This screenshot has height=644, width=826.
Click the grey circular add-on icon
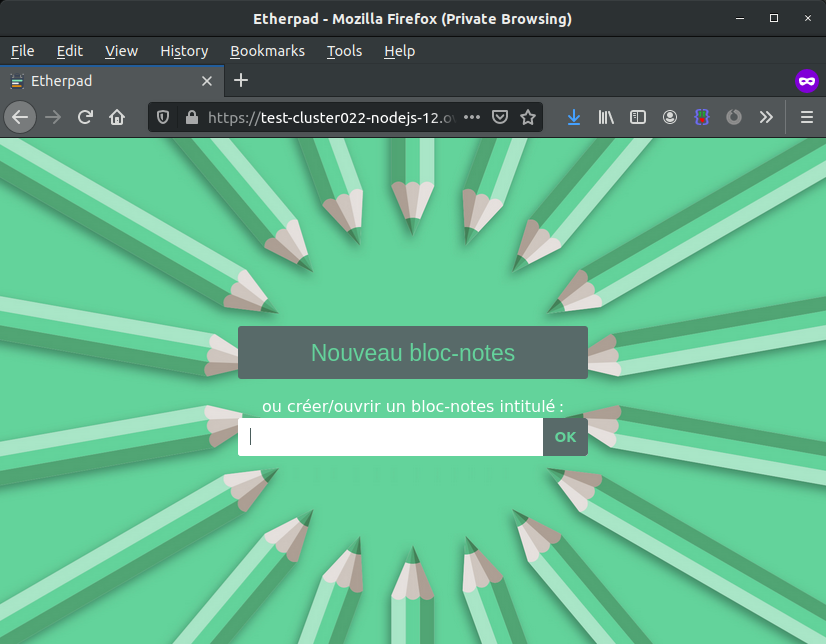point(734,117)
